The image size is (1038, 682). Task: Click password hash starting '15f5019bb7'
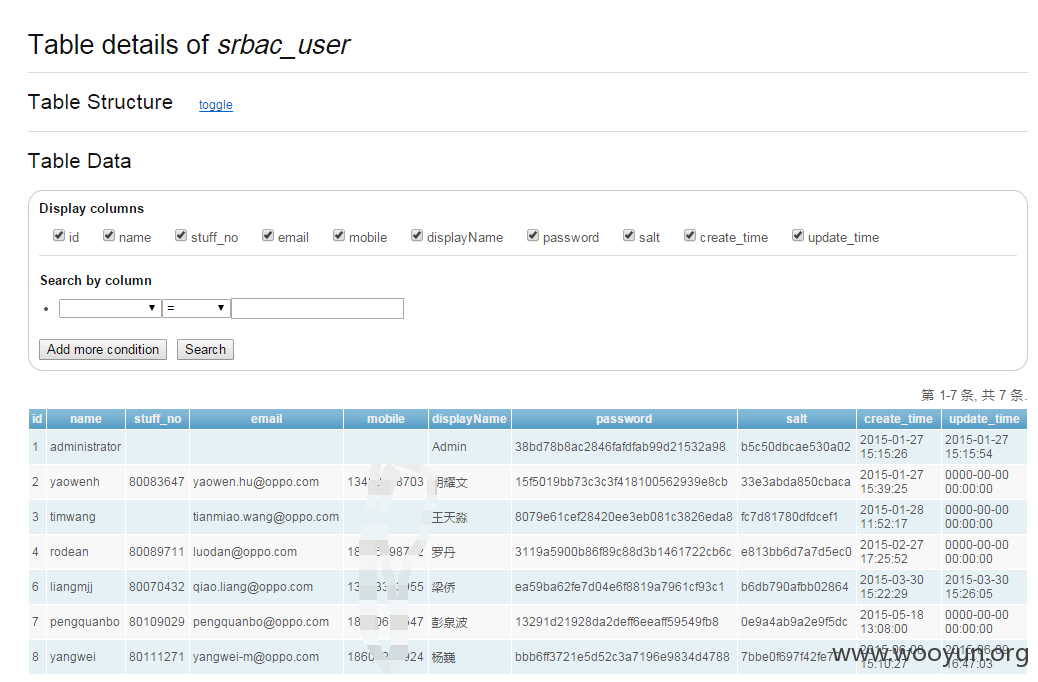(622, 482)
